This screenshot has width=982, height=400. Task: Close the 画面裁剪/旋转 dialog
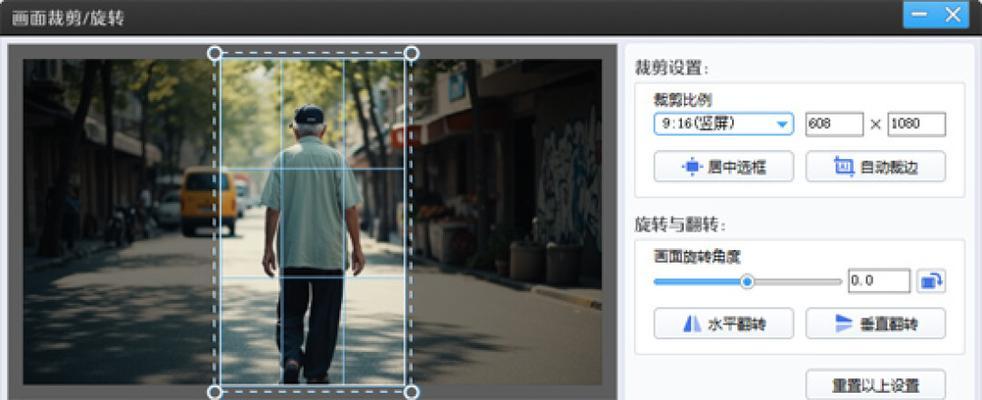tap(953, 14)
